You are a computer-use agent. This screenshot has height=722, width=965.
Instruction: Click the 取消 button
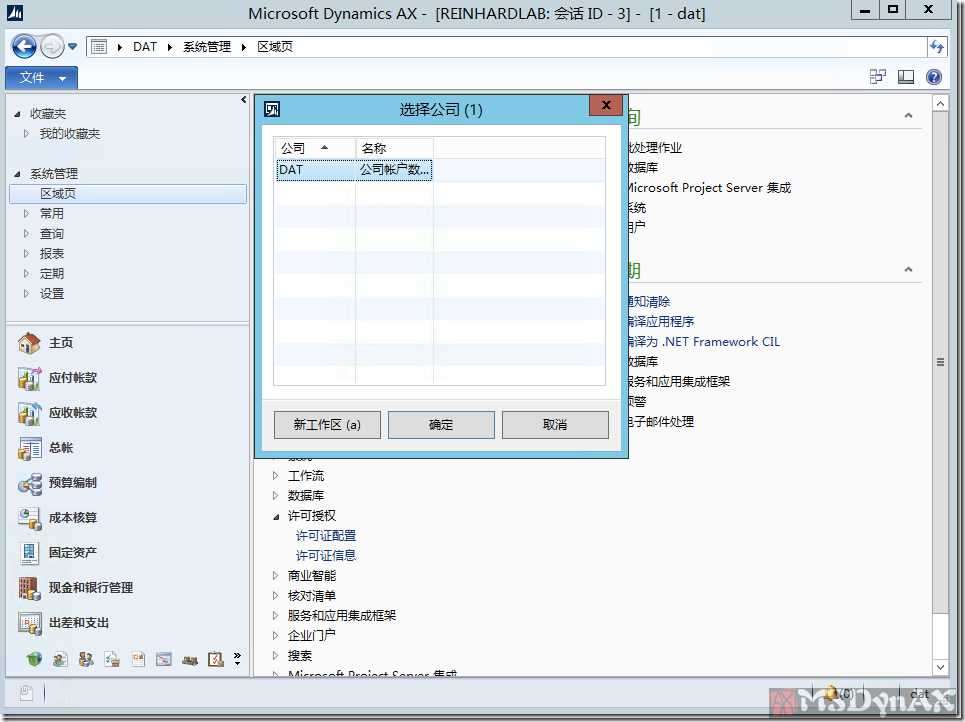click(555, 425)
